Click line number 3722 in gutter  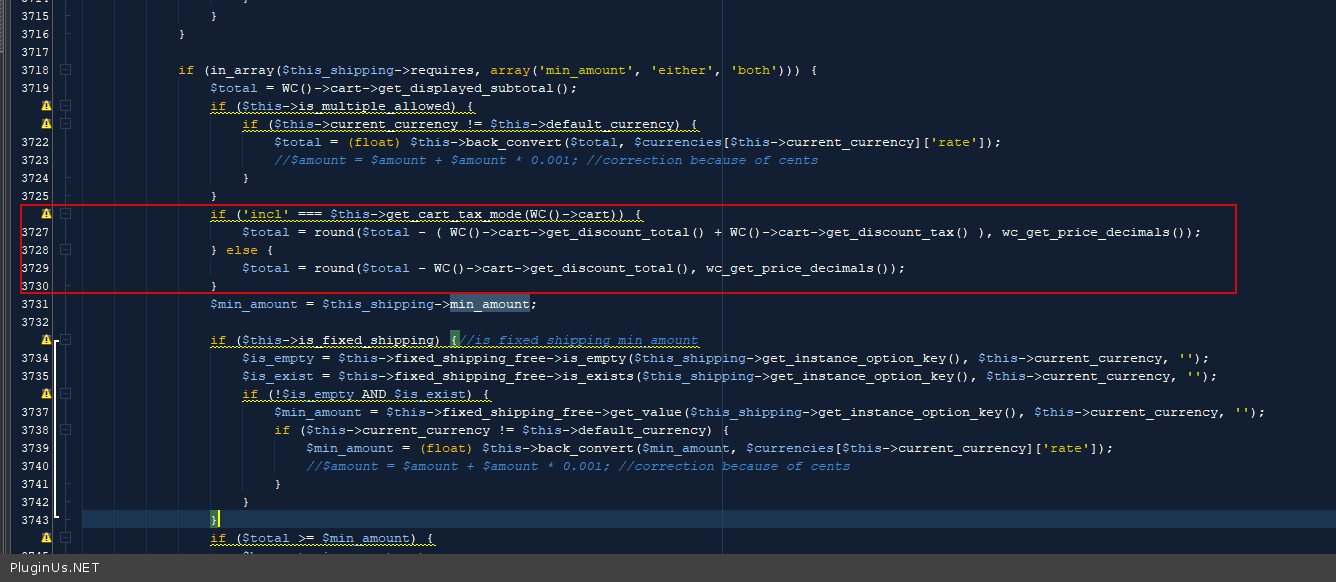[x=35, y=142]
